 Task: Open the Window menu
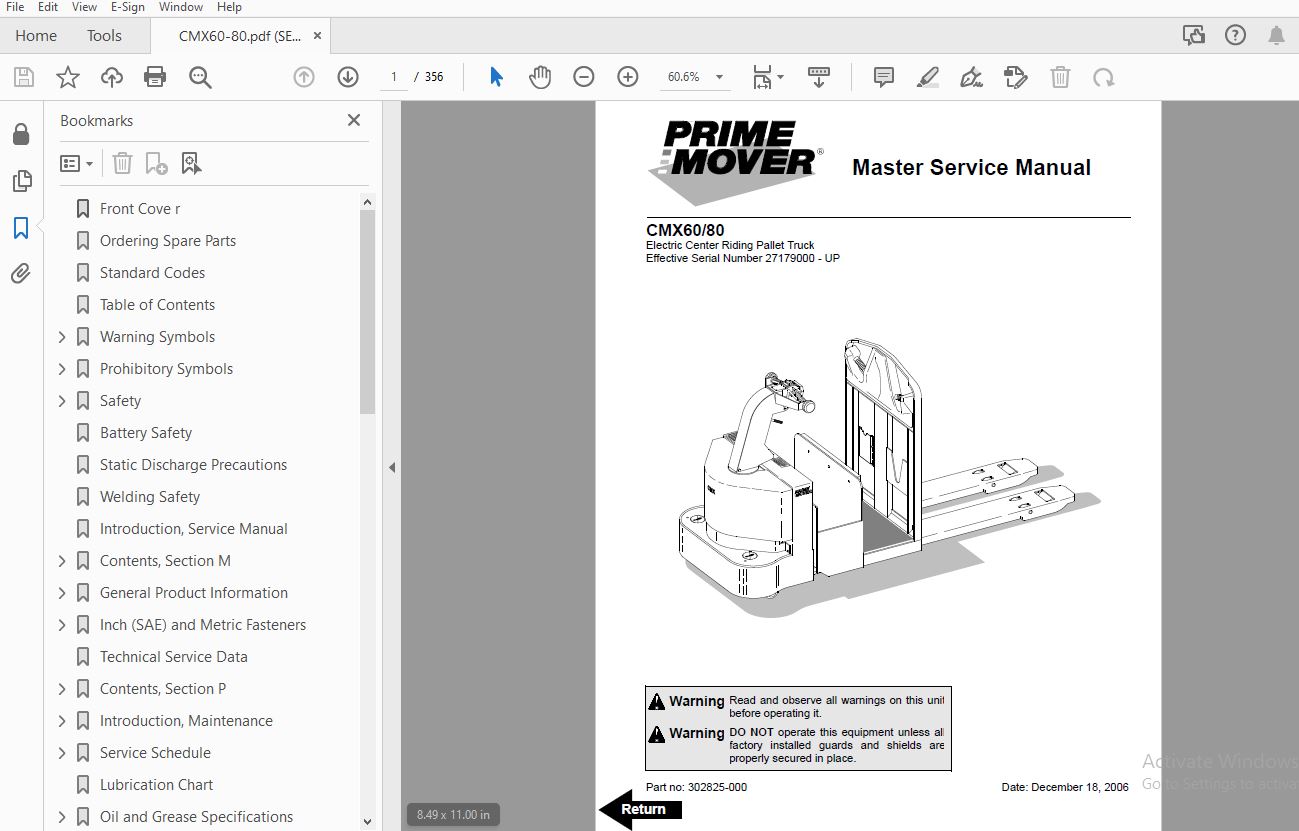(180, 7)
